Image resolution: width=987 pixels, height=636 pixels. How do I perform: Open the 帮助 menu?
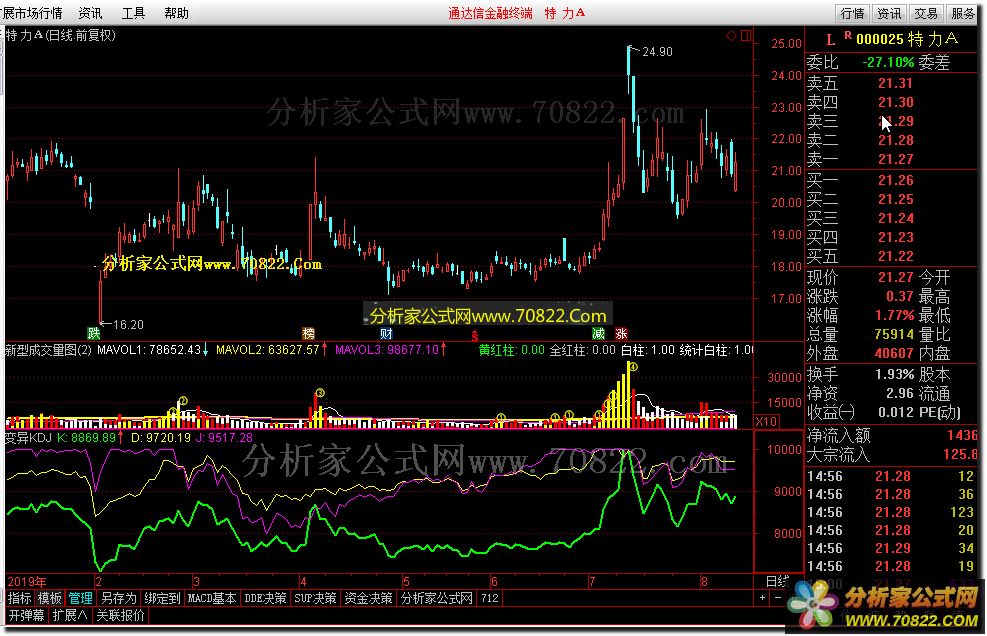(176, 13)
